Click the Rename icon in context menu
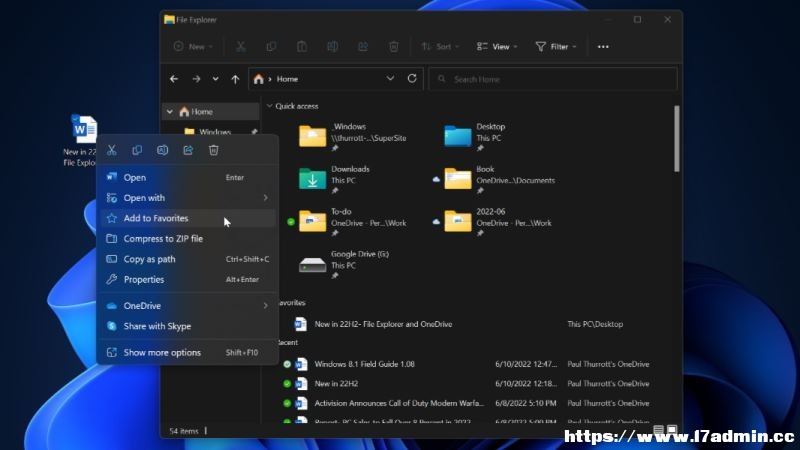This screenshot has height=450, width=800. tap(163, 150)
